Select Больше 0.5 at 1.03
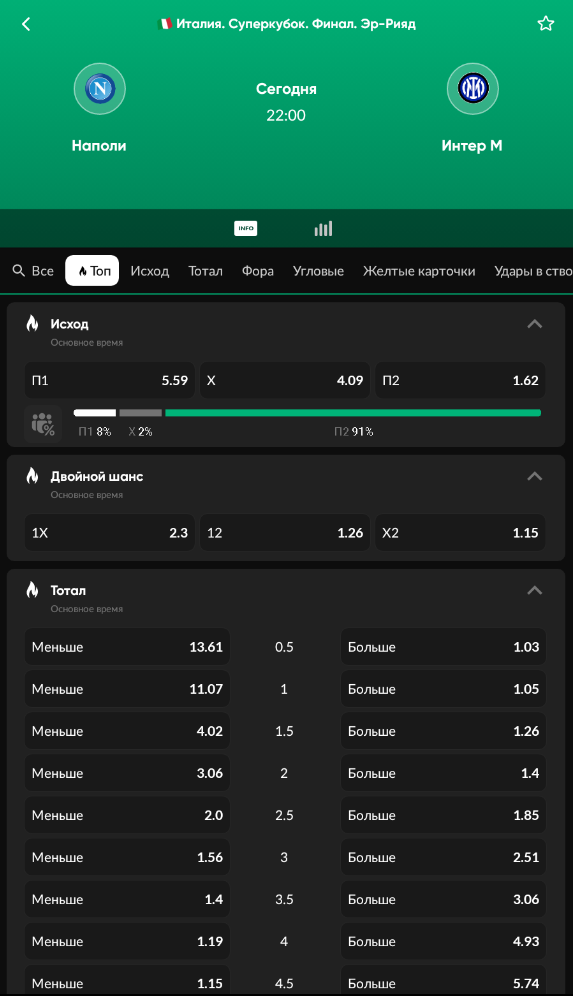The height and width of the screenshot is (996, 573). (x=443, y=647)
